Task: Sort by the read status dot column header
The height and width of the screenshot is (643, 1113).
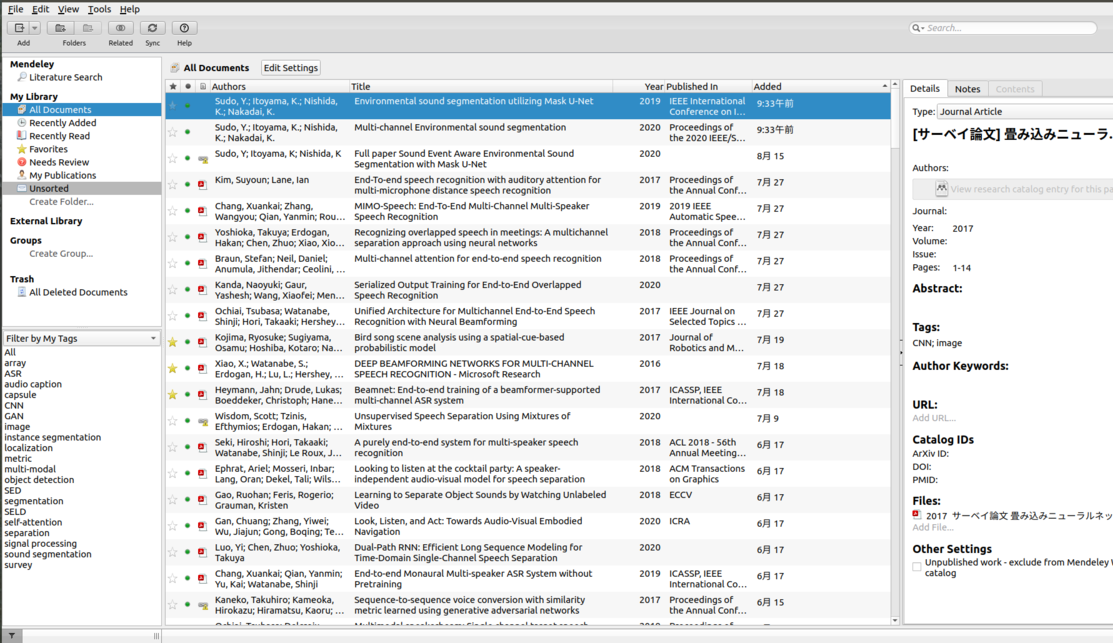Action: 187,87
